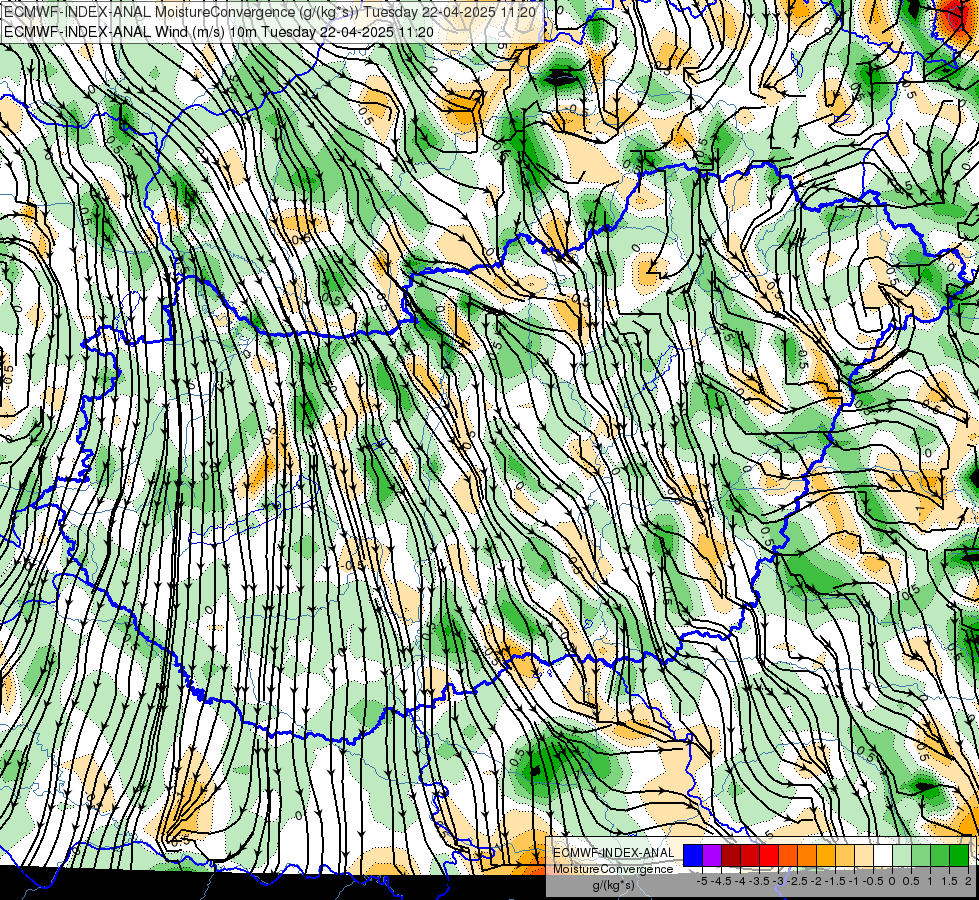This screenshot has width=979, height=900.
Task: Click the '-5' tick label in legend
Action: pos(702,881)
